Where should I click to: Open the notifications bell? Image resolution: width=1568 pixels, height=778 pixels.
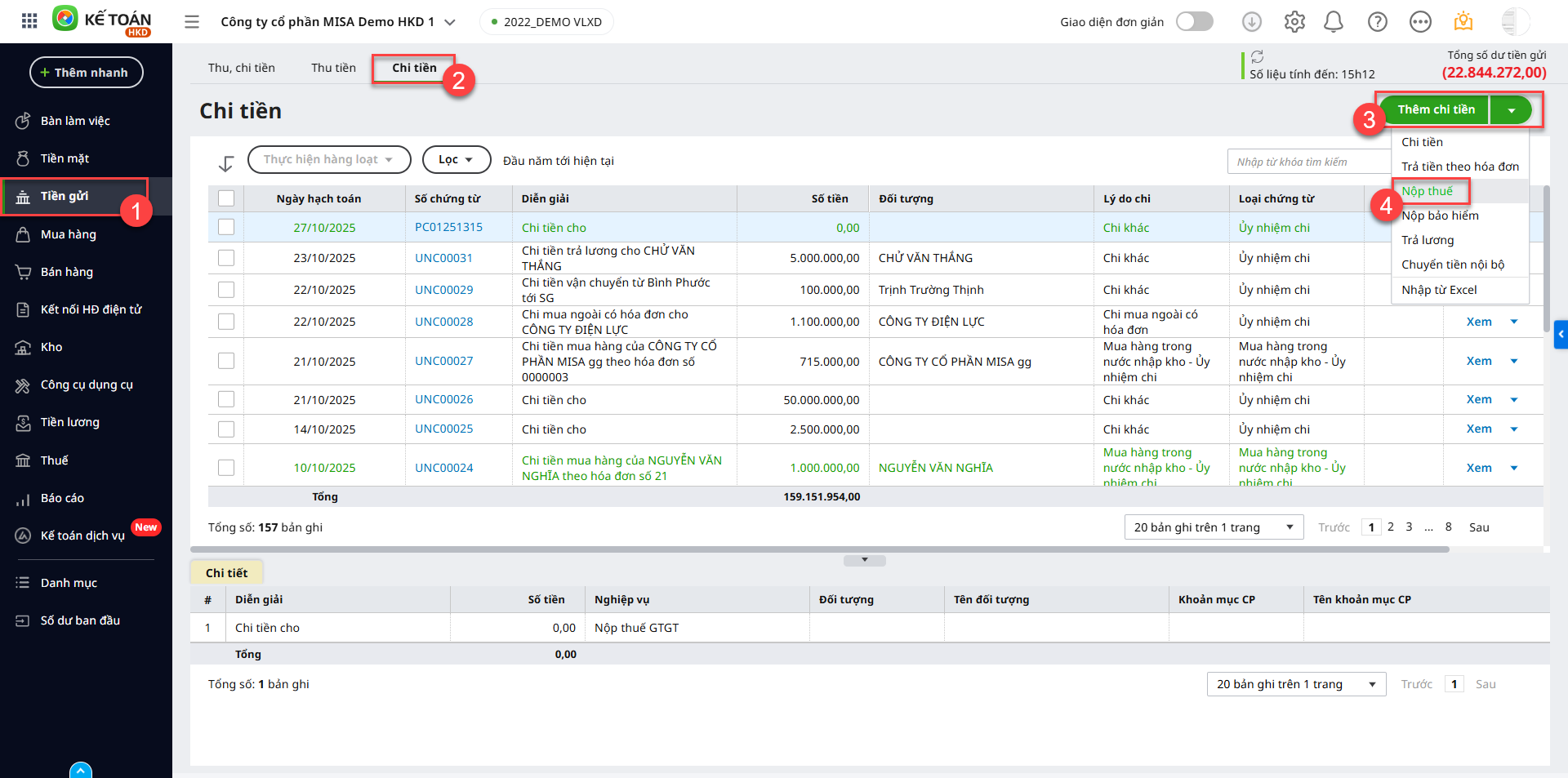pos(1334,22)
